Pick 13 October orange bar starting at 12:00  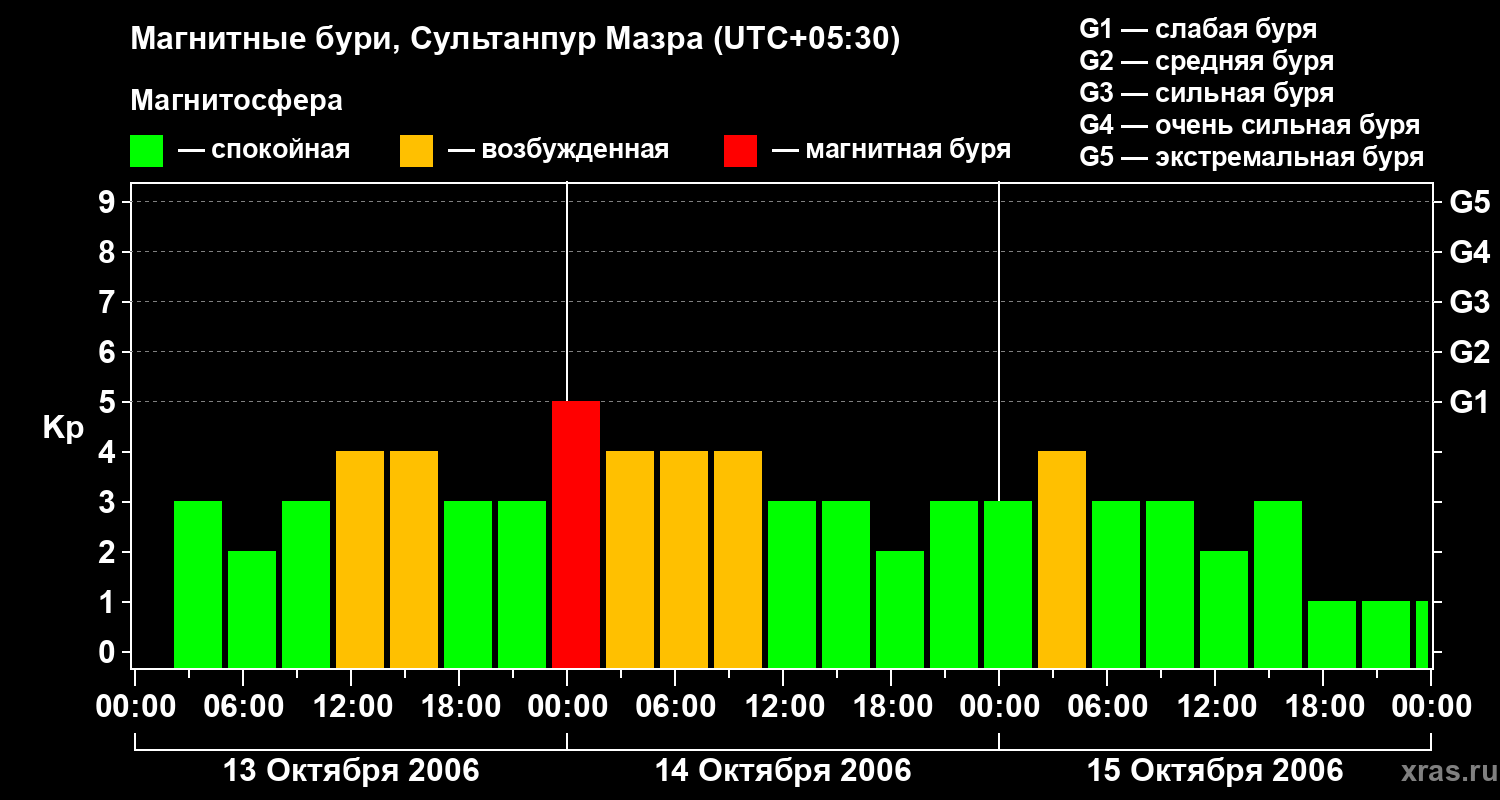point(360,560)
